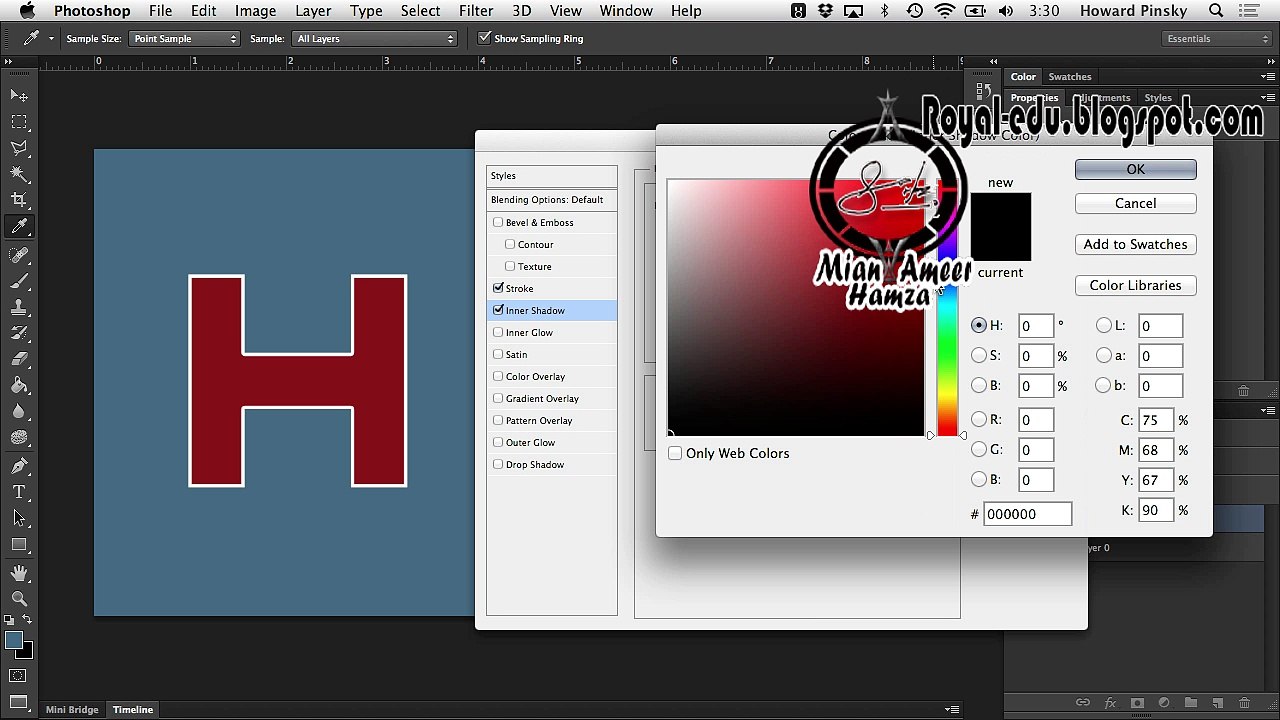1280x720 pixels.
Task: Select the History Brush tool
Action: 19,333
